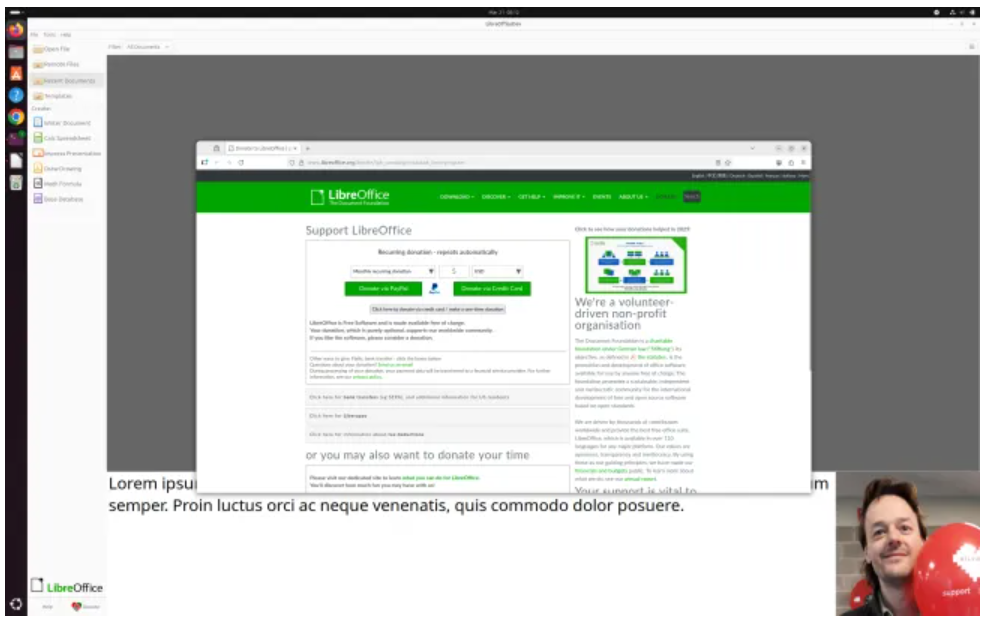Click the browser reload button
This screenshot has width=984, height=621.
(x=241, y=162)
